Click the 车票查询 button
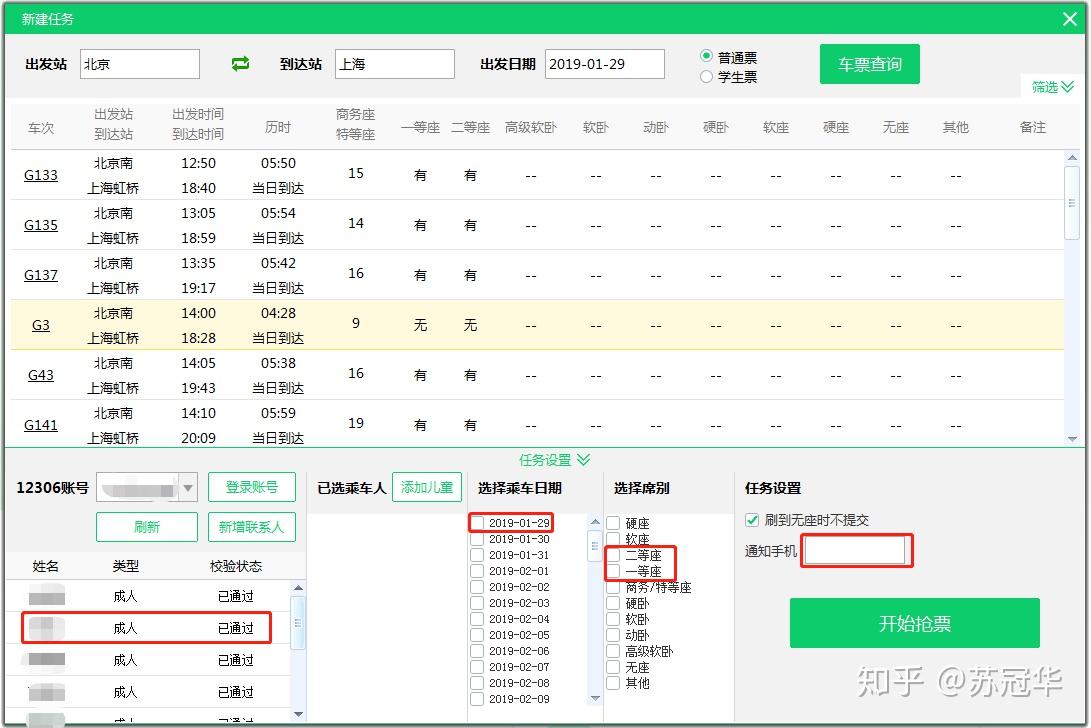Screen dimensions: 1091x728 point(870,64)
